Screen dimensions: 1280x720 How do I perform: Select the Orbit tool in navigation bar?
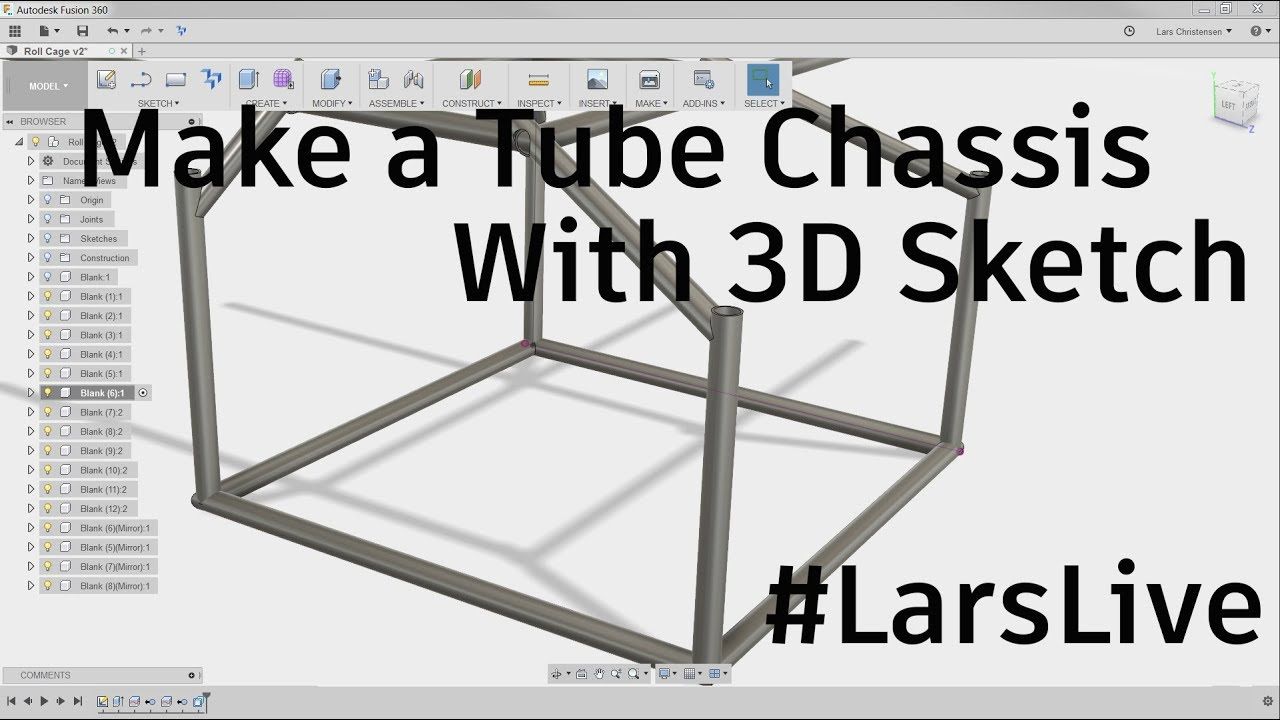tap(558, 673)
